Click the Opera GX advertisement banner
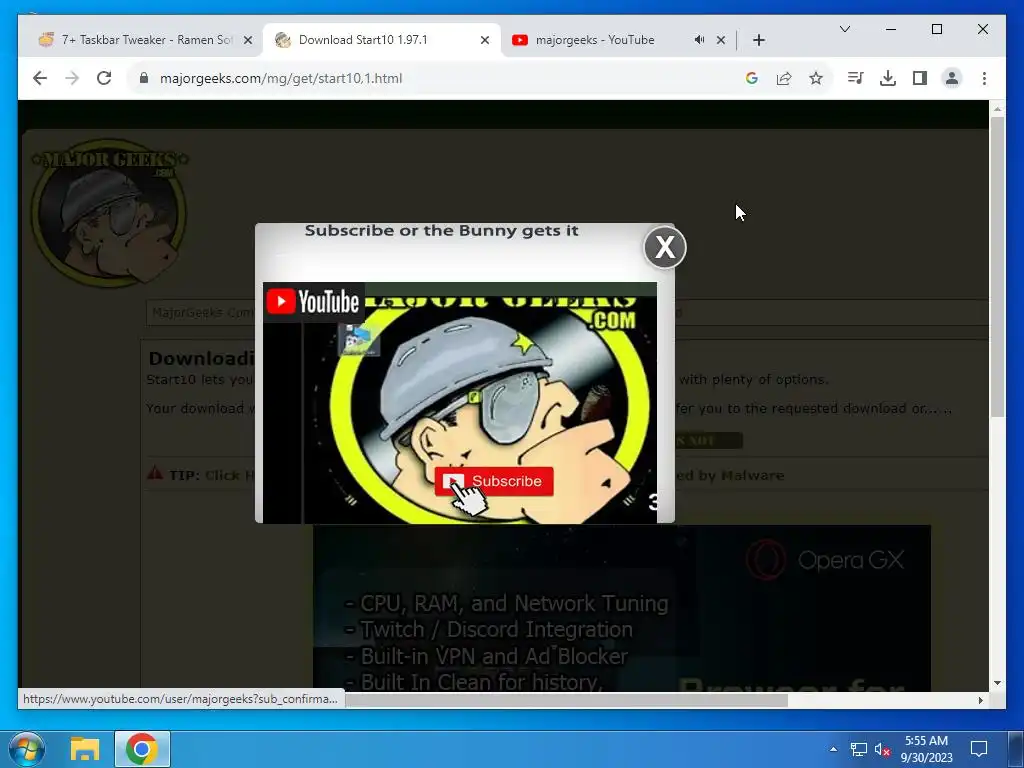The width and height of the screenshot is (1024, 768). 622,608
